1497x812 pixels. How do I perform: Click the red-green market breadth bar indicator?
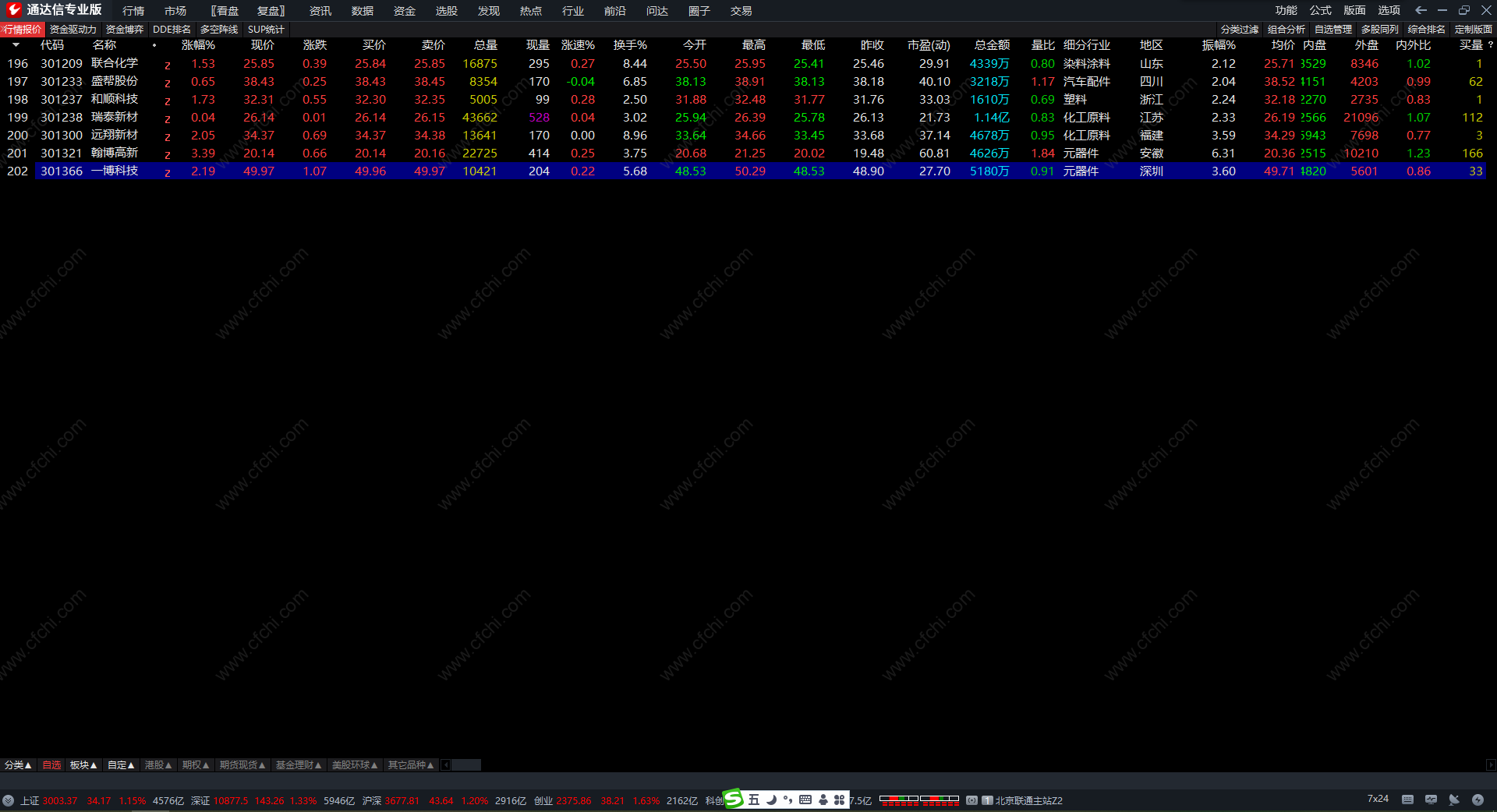tap(919, 800)
